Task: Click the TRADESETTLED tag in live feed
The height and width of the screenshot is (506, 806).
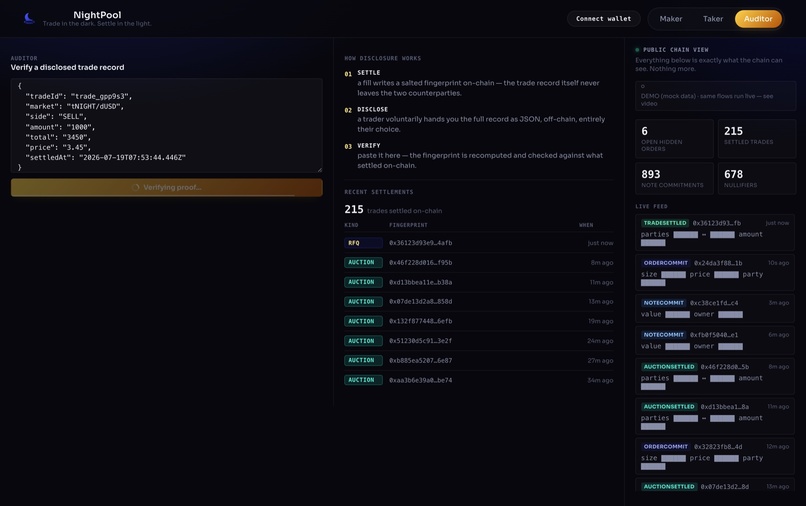Action: [x=665, y=223]
